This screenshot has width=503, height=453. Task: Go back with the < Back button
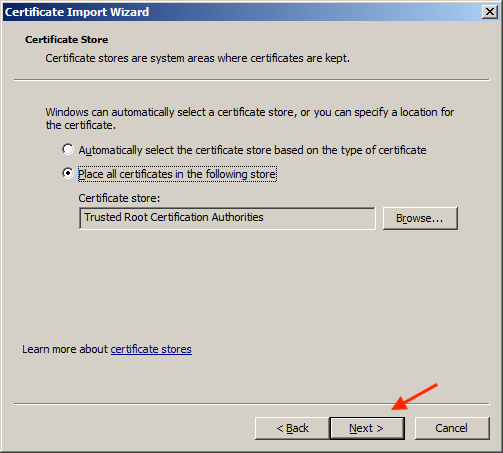292,428
